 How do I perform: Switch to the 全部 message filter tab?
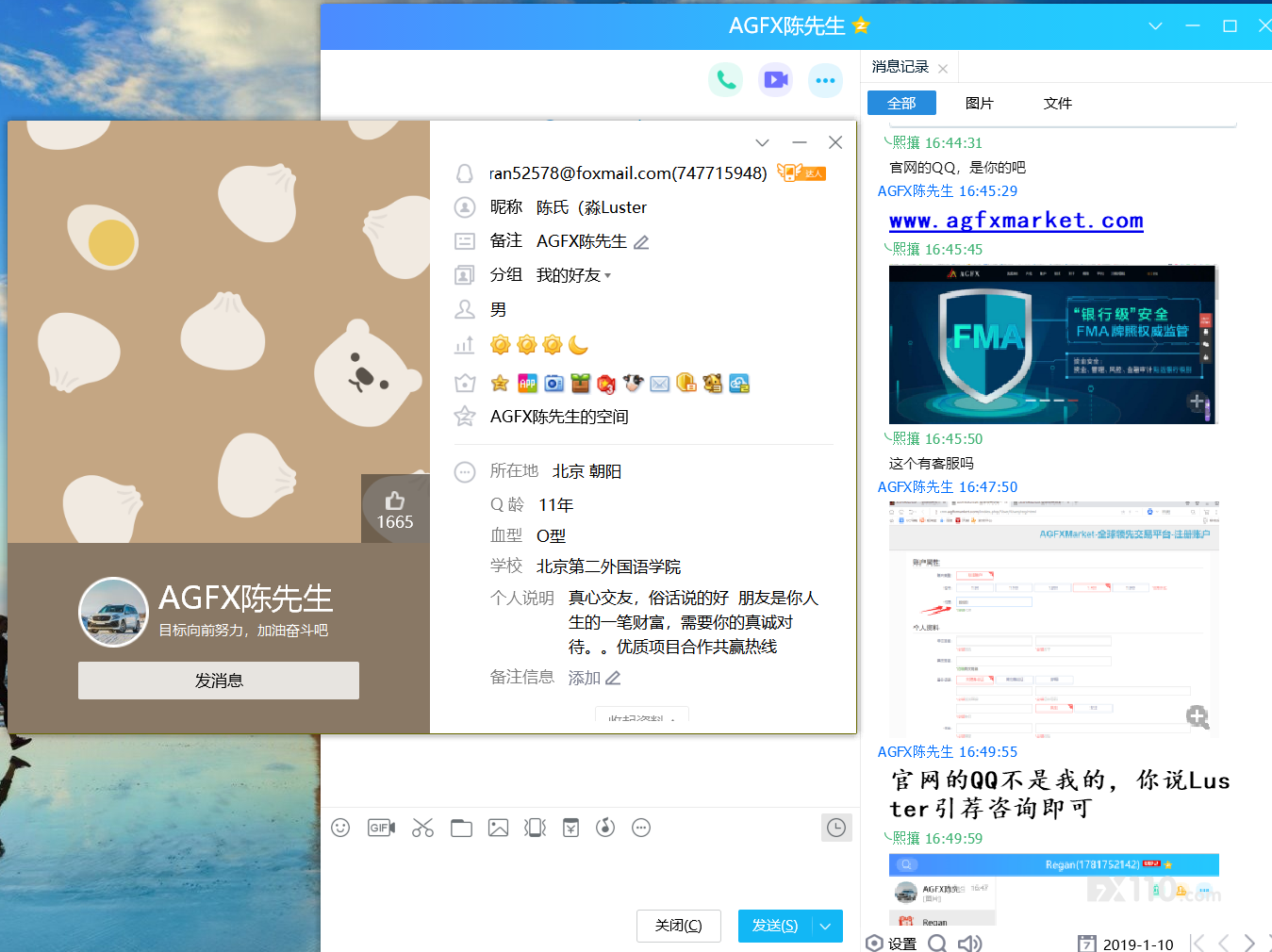pyautogui.click(x=901, y=103)
